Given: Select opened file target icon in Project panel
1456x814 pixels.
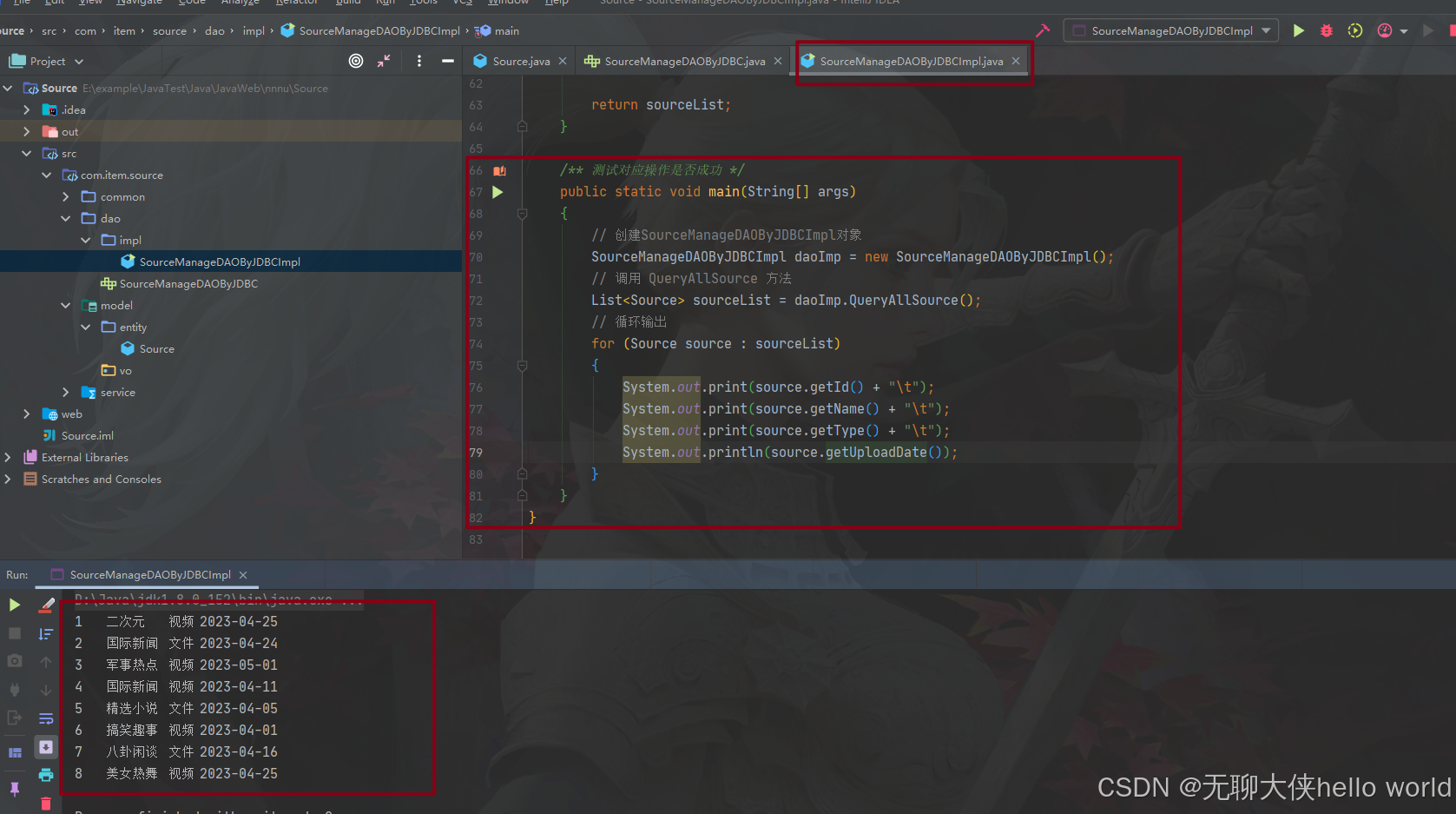Looking at the screenshot, I should tap(356, 61).
